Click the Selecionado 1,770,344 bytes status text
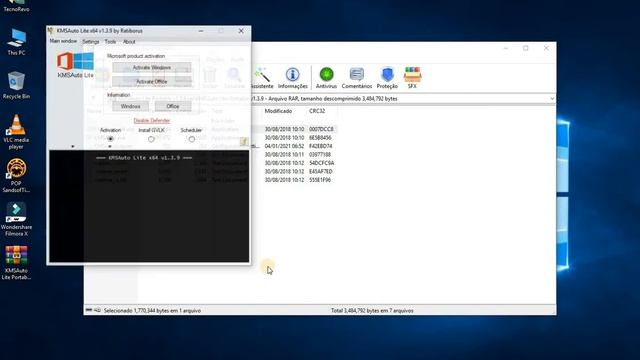 152,311
